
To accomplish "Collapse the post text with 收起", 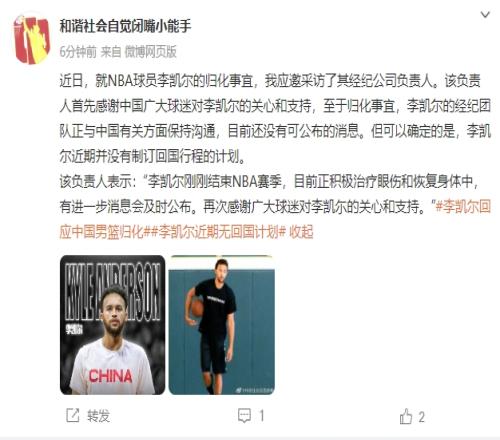I will point(301,232).
